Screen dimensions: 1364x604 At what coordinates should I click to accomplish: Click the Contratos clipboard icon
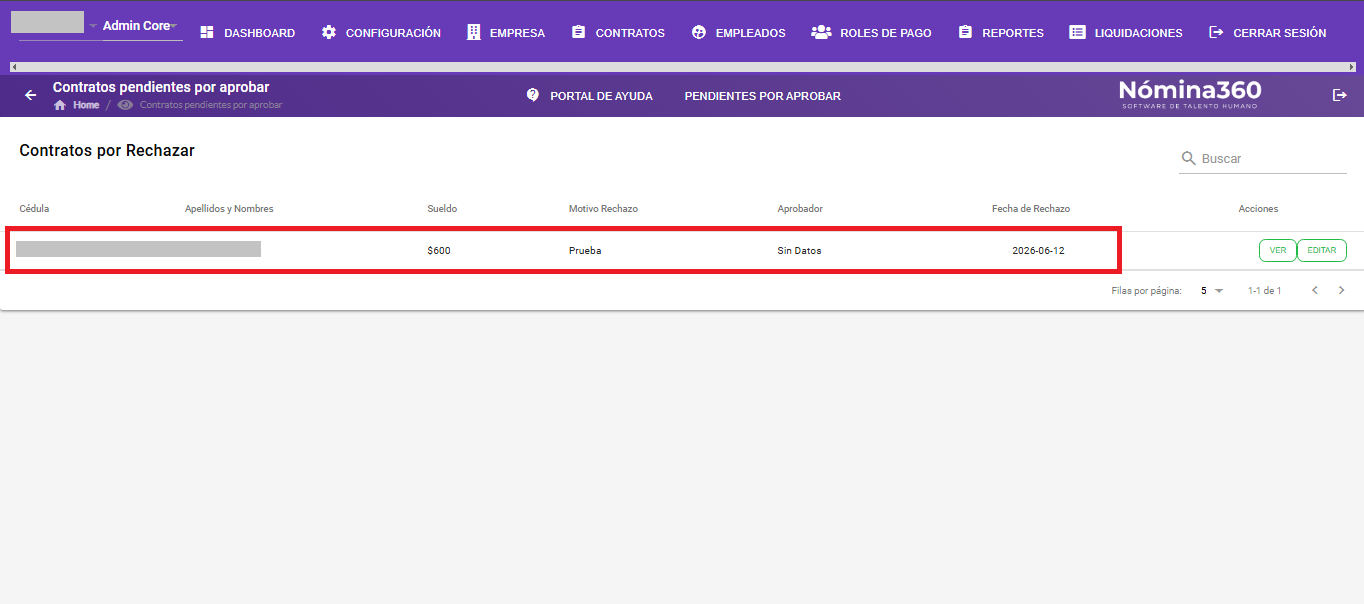click(578, 33)
